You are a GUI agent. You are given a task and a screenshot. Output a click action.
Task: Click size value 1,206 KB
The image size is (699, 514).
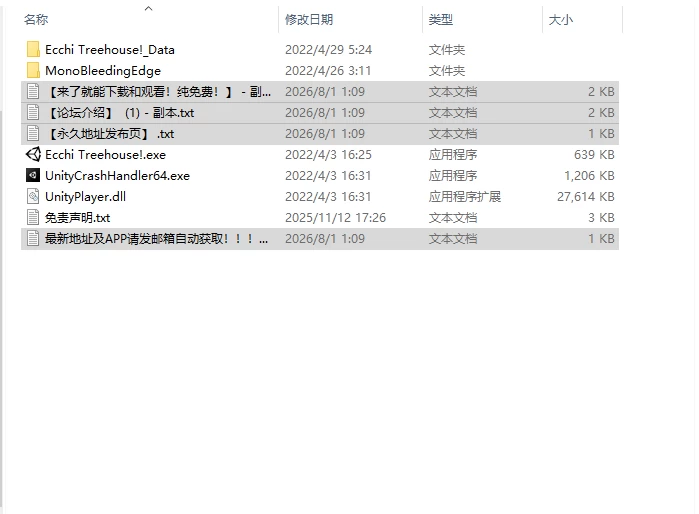589,176
